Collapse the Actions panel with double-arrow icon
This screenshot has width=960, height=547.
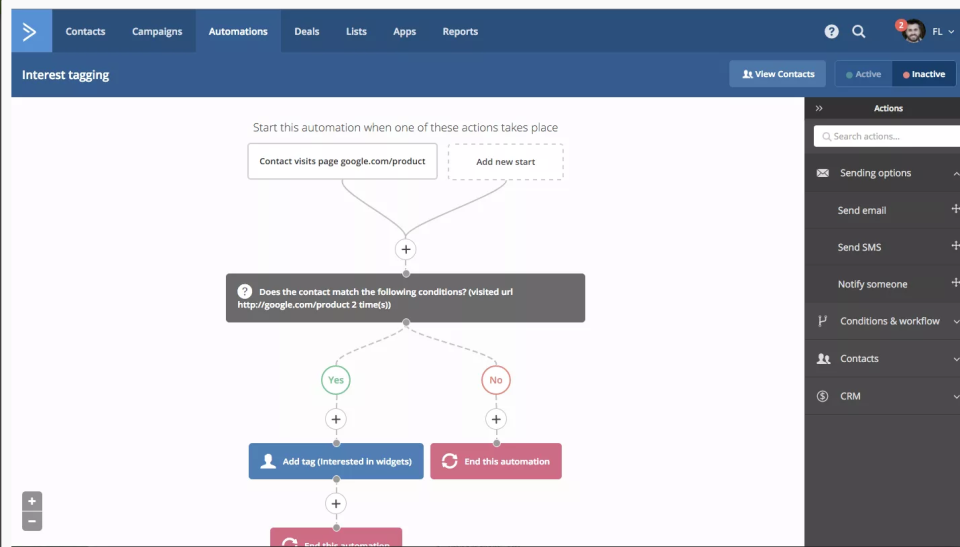coord(819,108)
